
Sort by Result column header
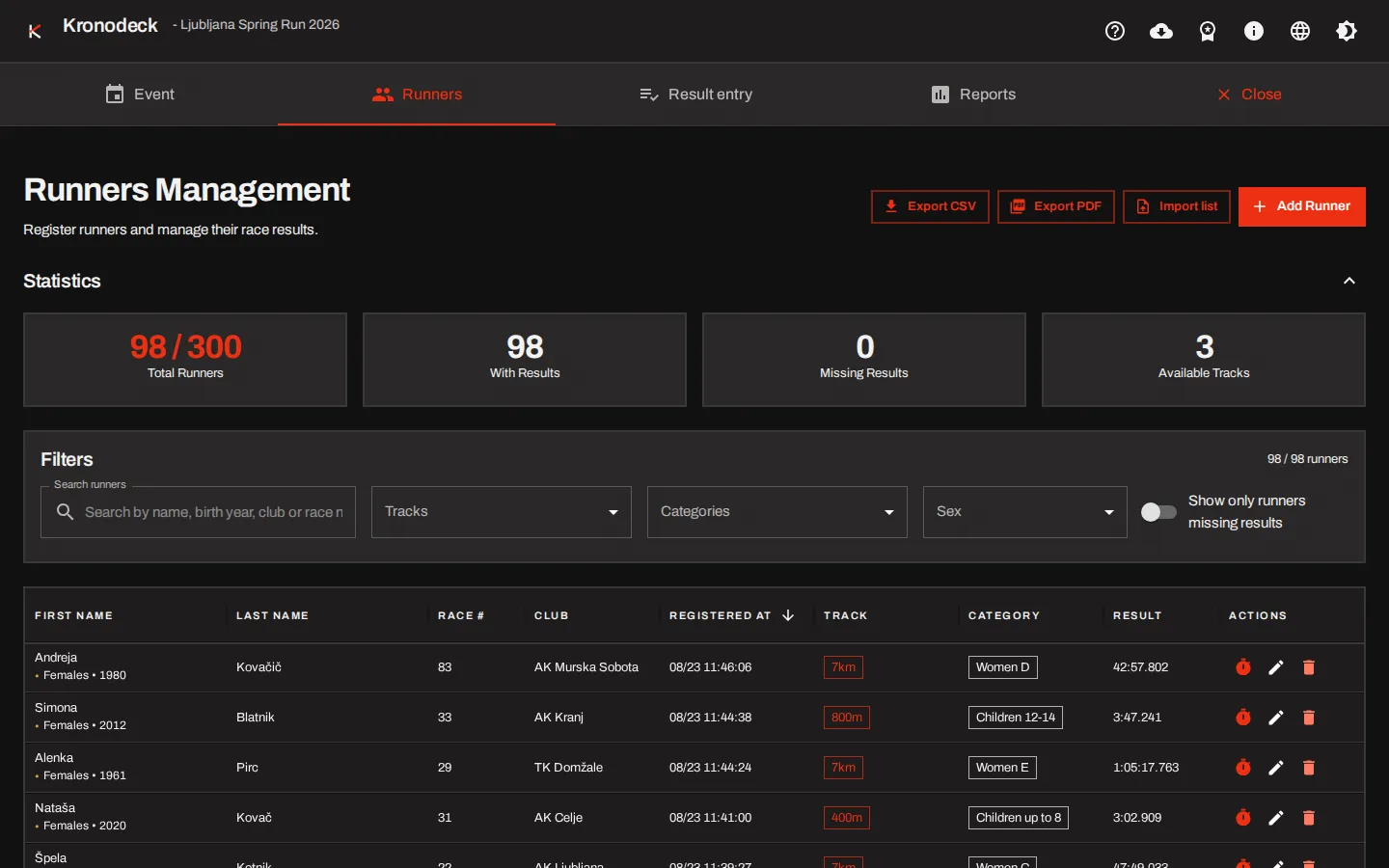click(x=1137, y=615)
